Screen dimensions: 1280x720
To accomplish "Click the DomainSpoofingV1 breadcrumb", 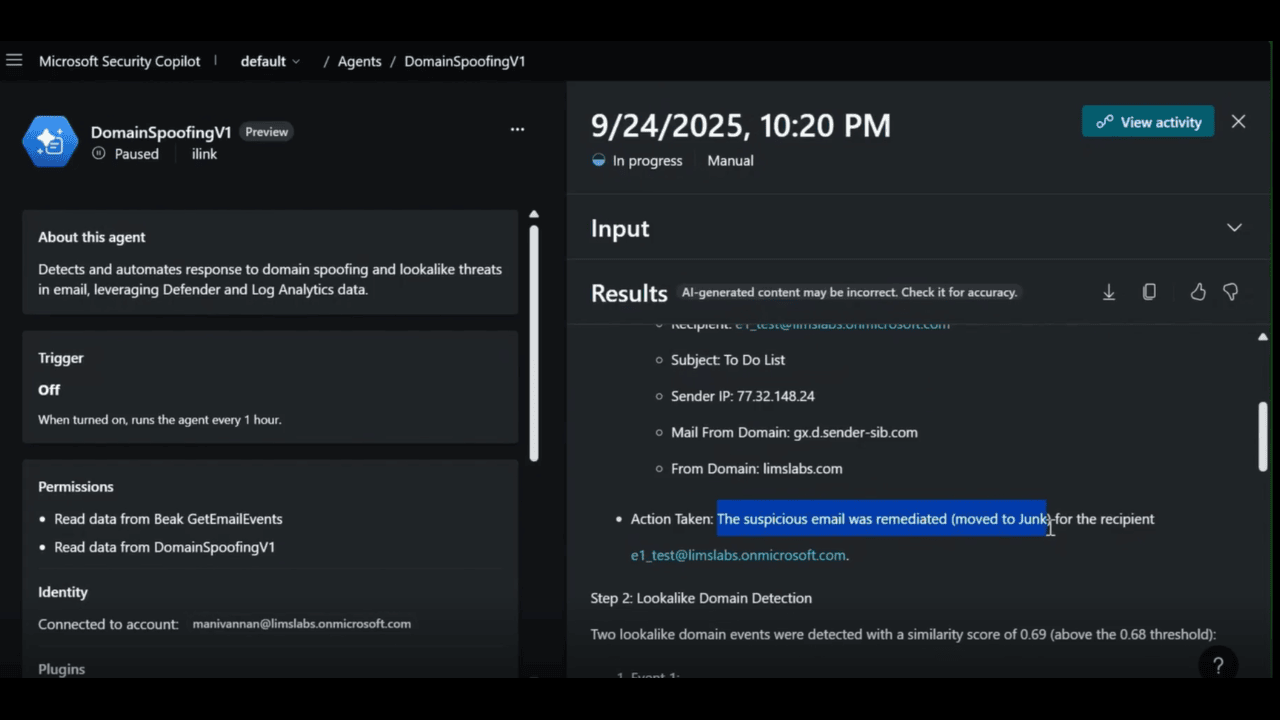I will [465, 61].
